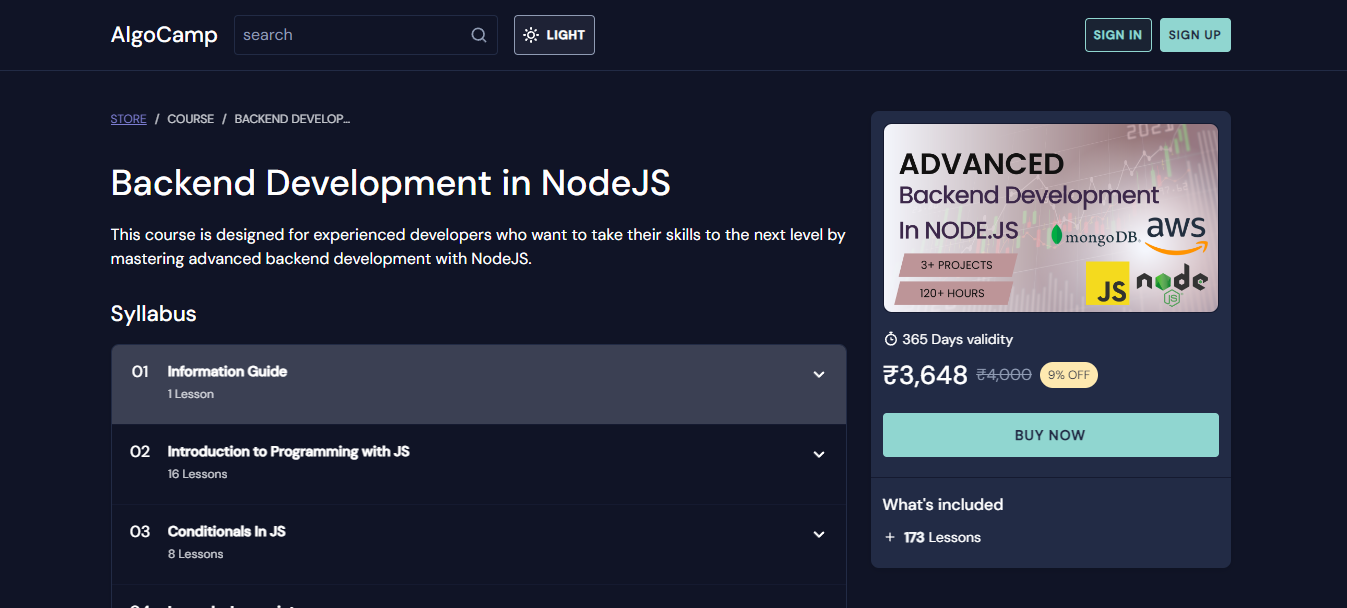Toggle the LIGHT theme switch
Image resolution: width=1347 pixels, height=608 pixels.
tap(554, 35)
